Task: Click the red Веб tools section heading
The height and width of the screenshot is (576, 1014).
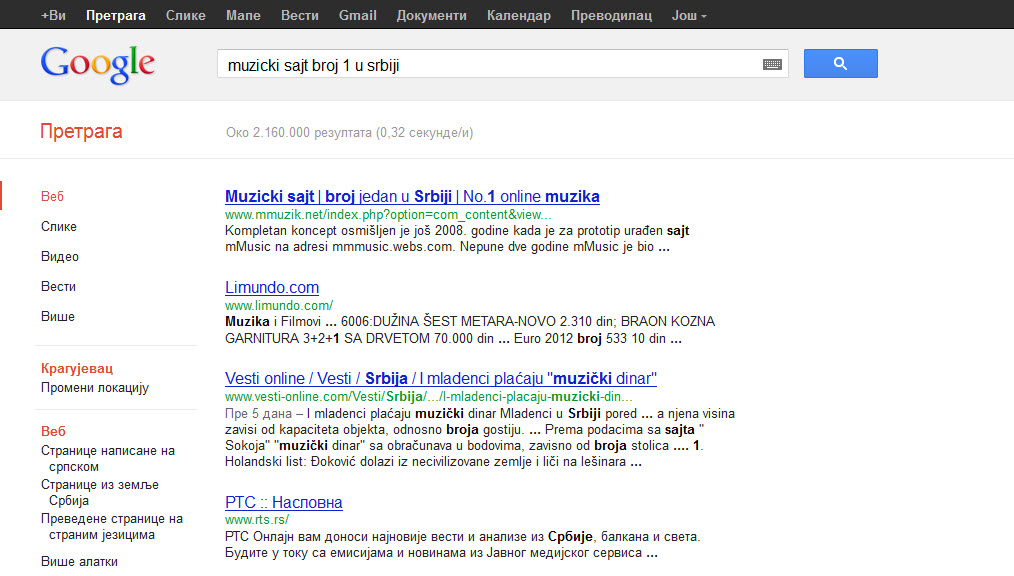Action: [53, 431]
